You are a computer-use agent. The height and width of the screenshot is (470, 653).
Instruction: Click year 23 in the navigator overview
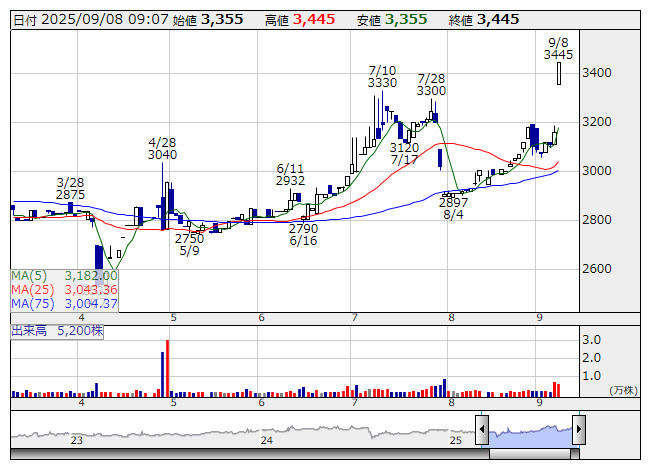tap(77, 440)
